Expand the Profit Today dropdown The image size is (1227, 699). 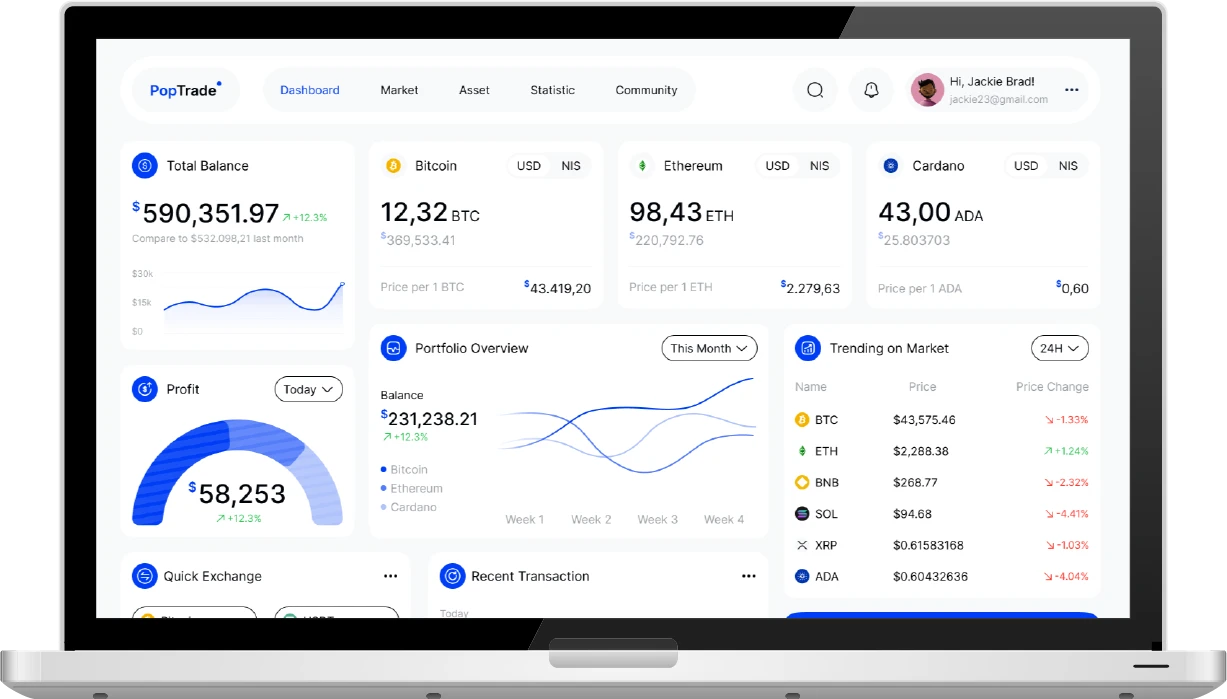pyautogui.click(x=308, y=389)
